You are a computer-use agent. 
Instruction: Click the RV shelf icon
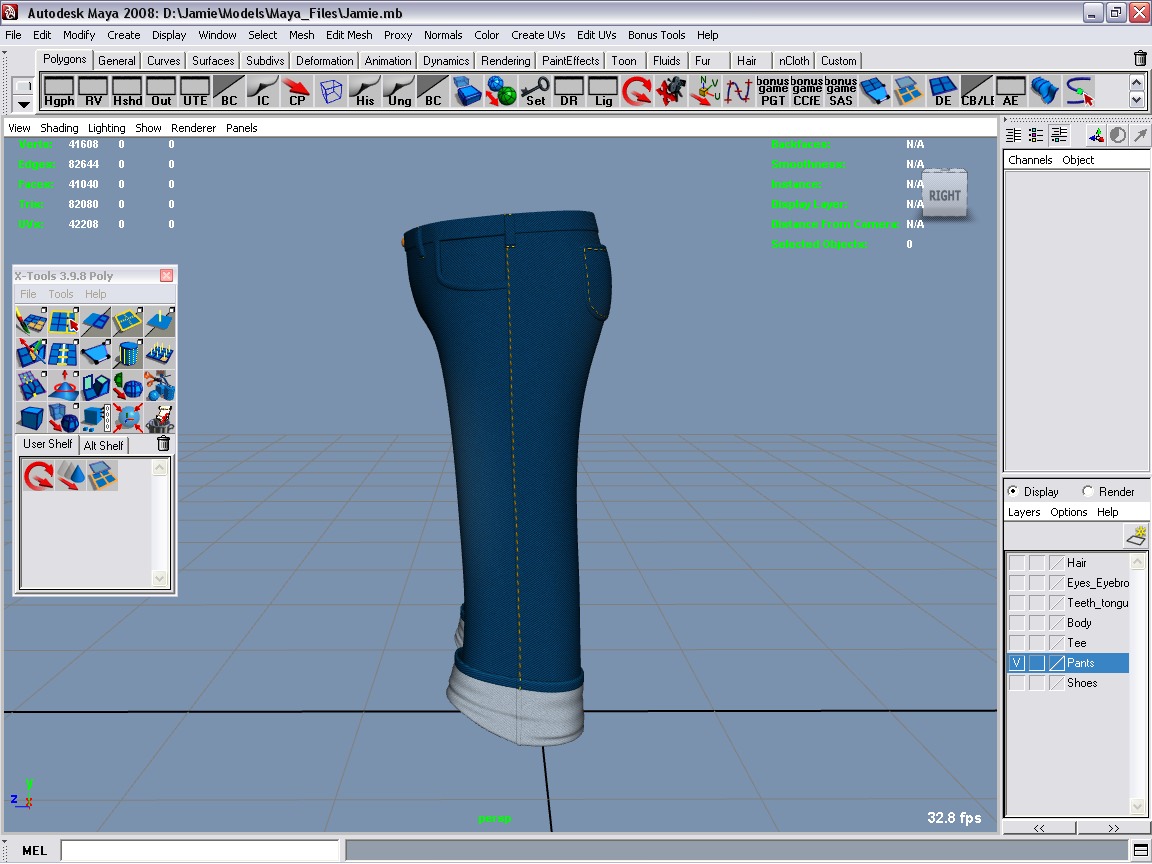(x=93, y=92)
